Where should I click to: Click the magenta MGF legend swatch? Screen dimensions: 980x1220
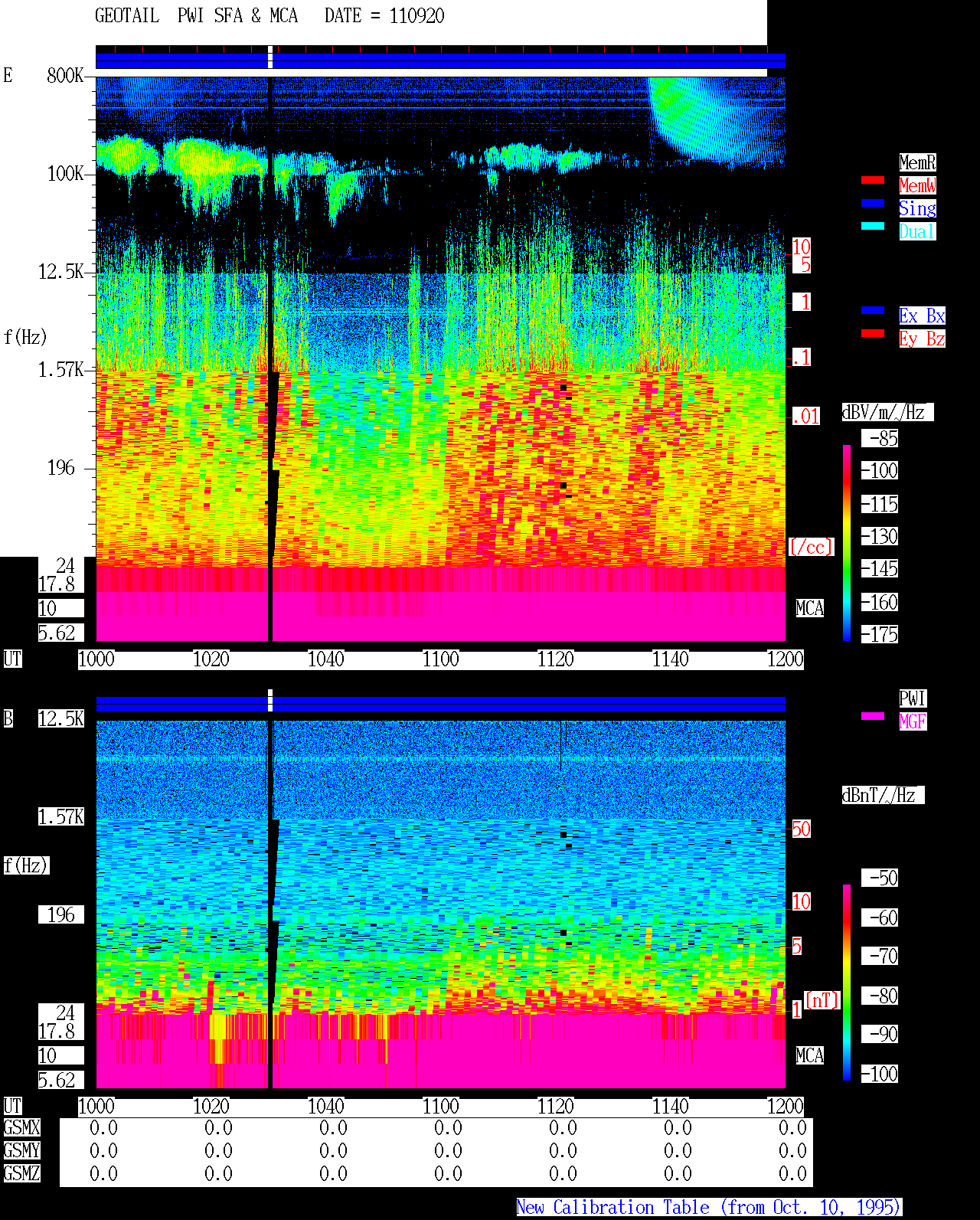(x=873, y=716)
